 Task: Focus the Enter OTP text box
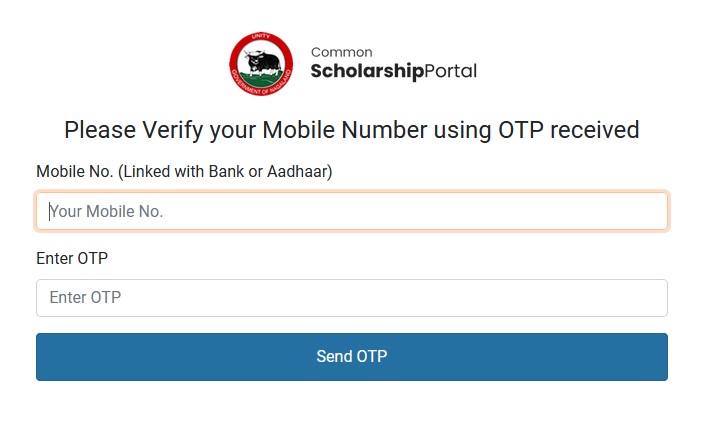point(352,298)
